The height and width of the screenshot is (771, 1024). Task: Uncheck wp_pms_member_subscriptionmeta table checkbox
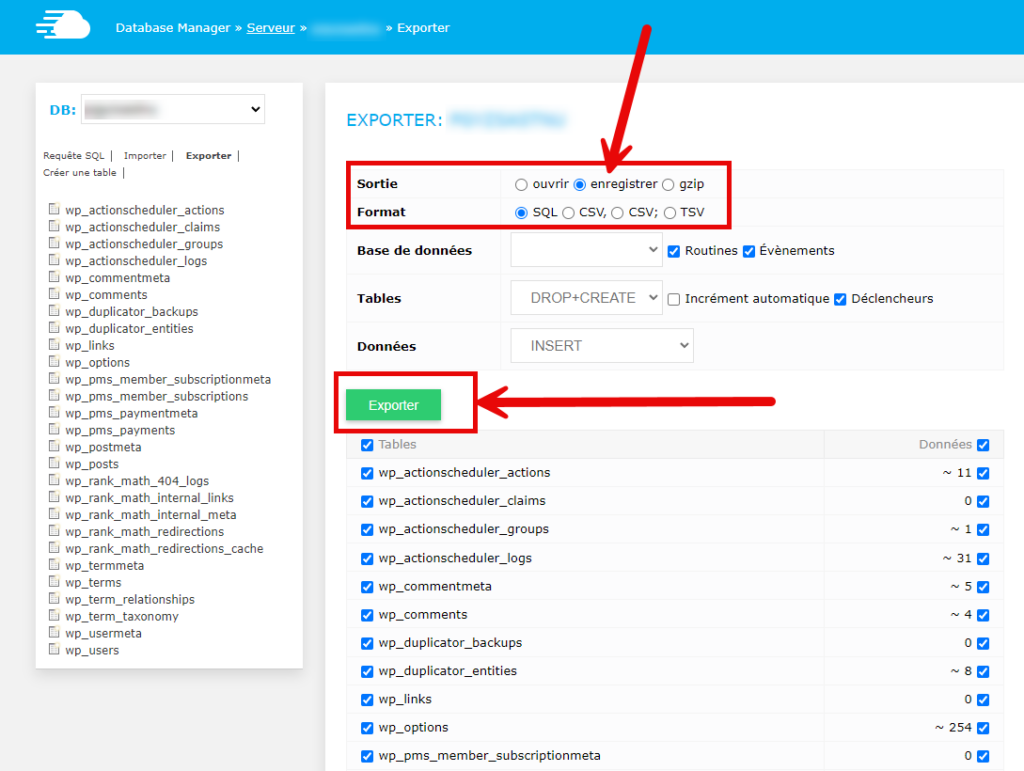tap(367, 756)
